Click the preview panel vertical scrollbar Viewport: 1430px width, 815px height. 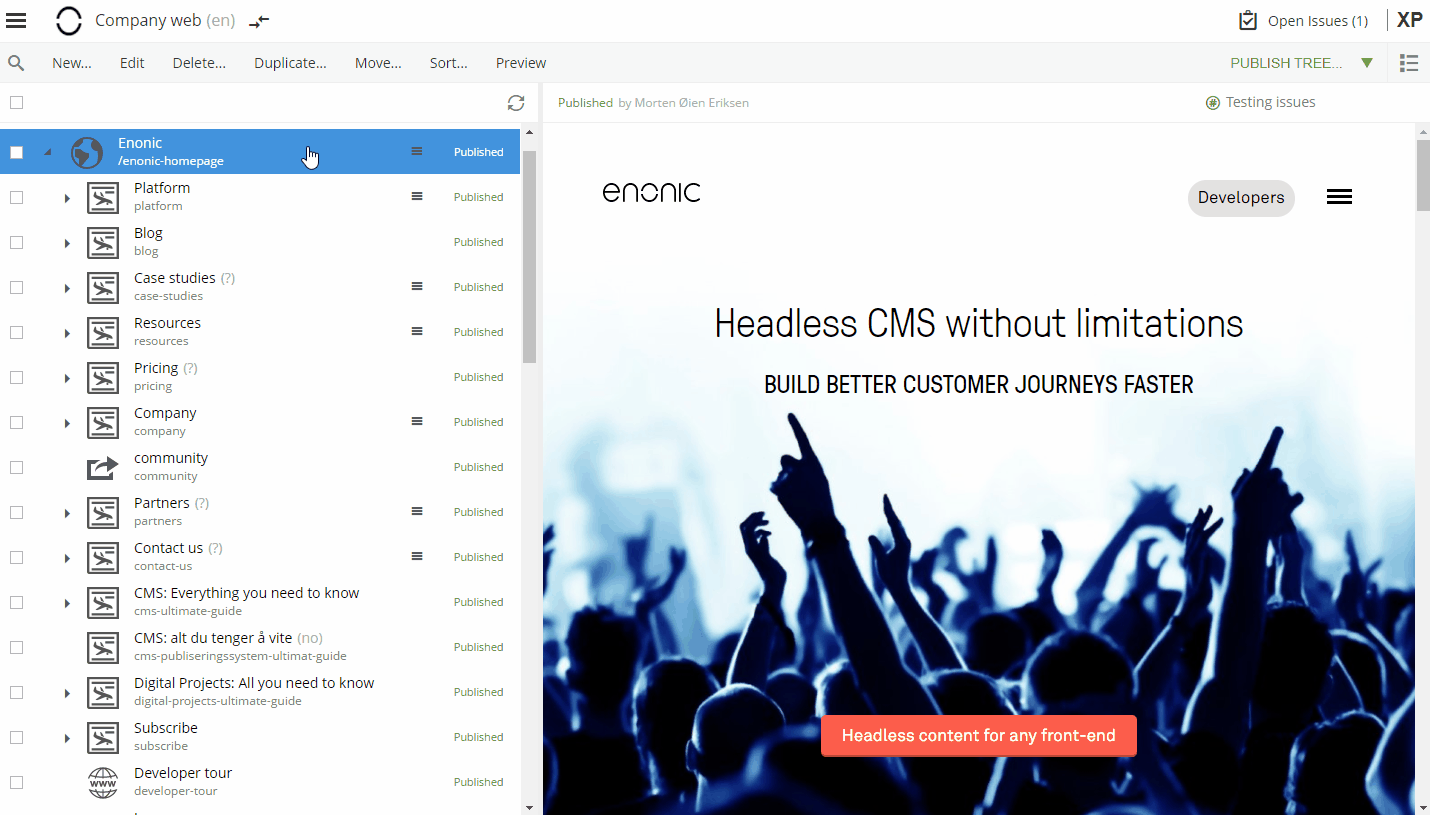[1423, 175]
